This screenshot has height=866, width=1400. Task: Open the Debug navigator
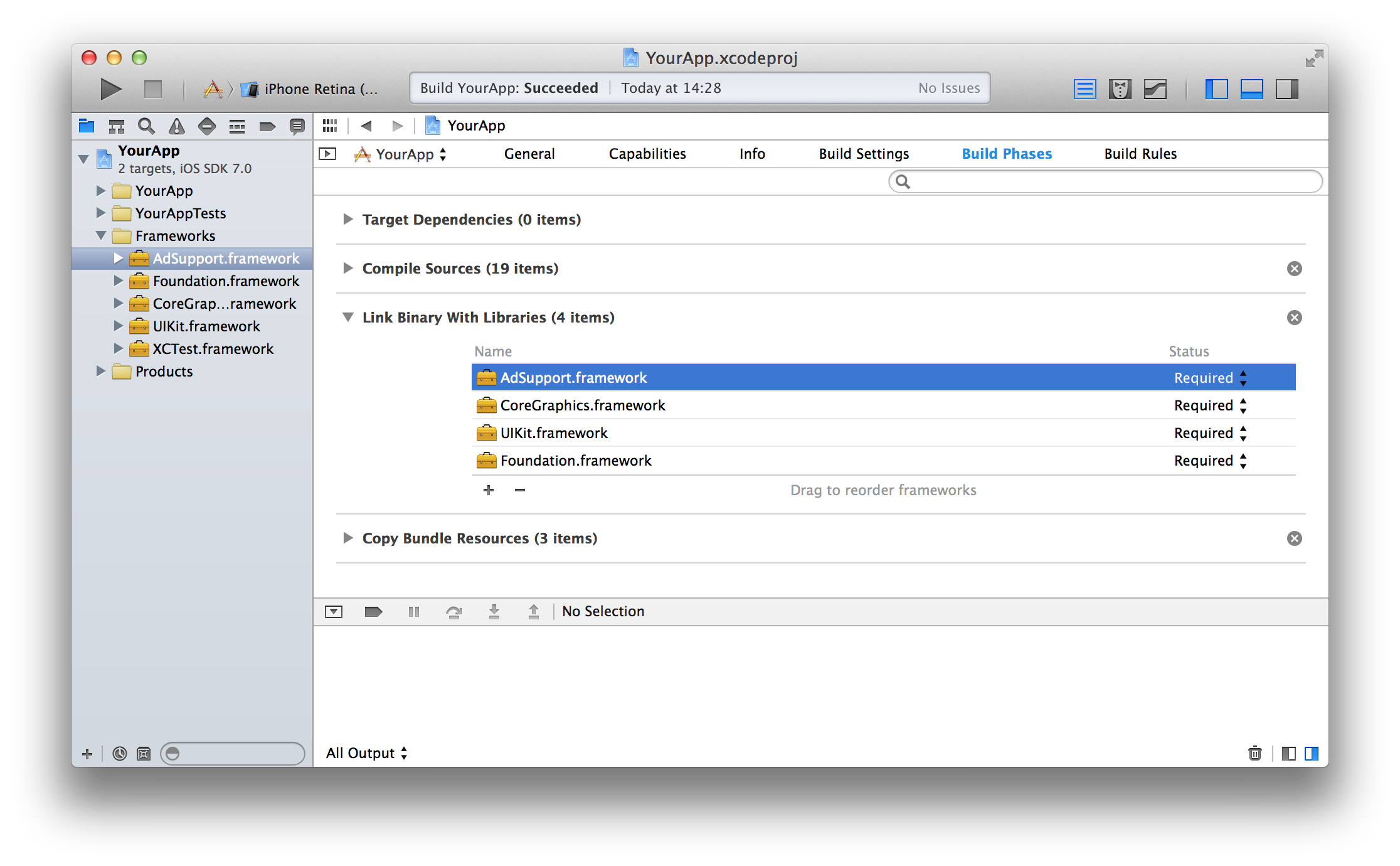coord(237,126)
